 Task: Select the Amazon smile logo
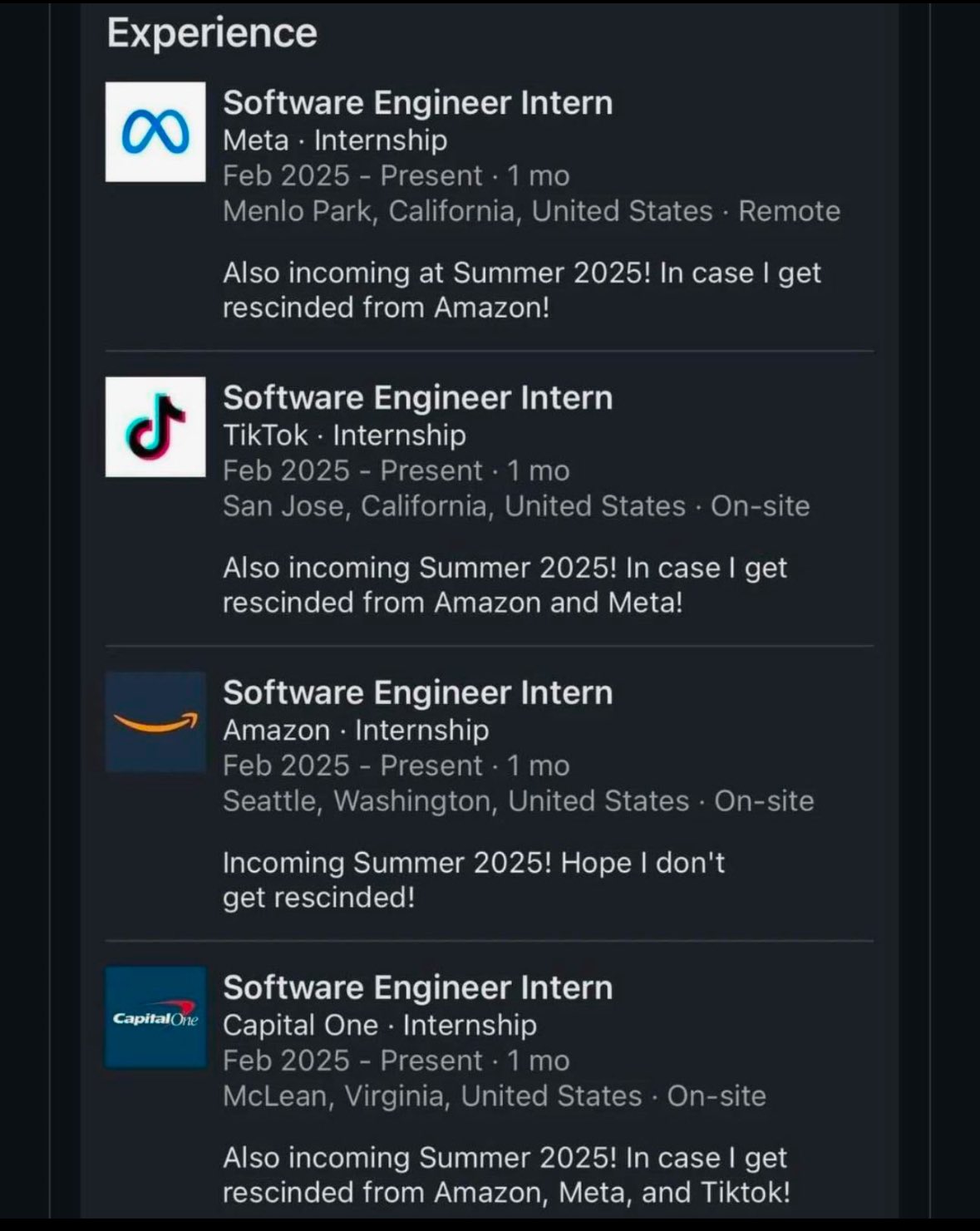point(155,722)
